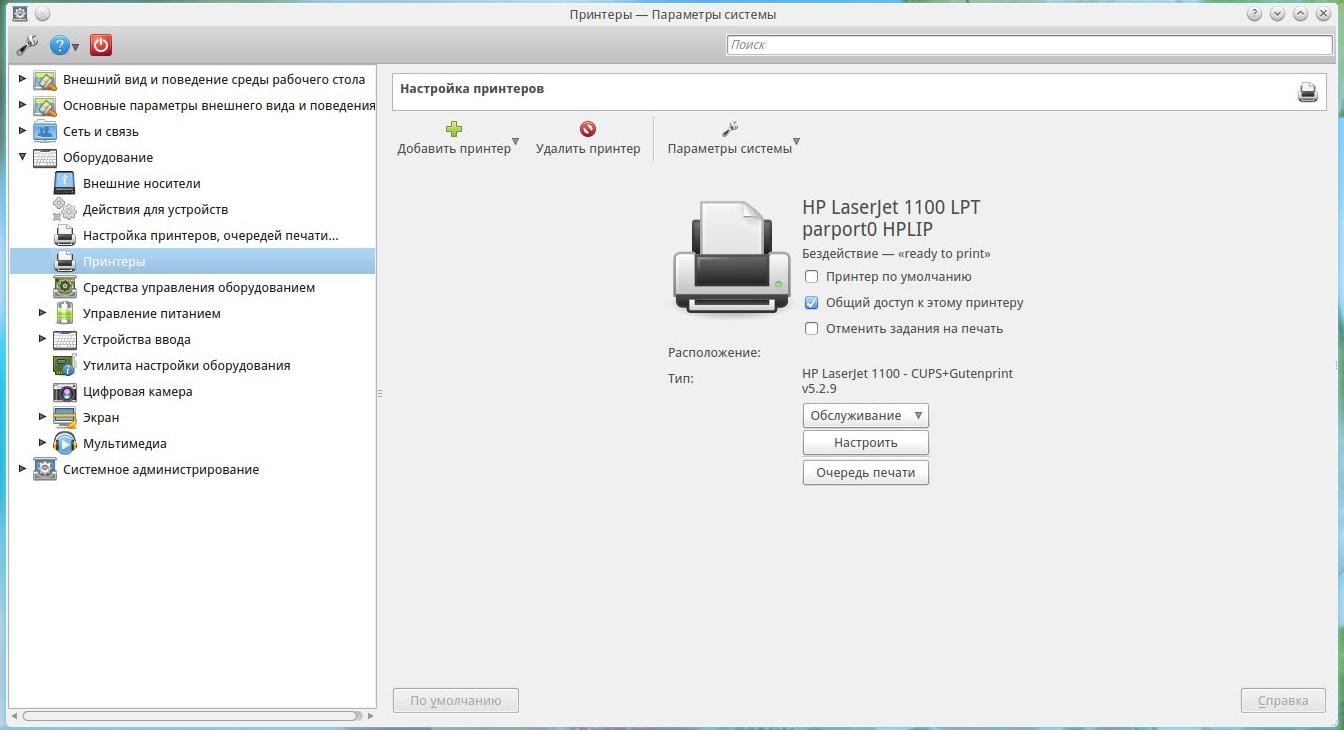1344x730 pixels.
Task: Click the Принтеры label in sidebar
Action: point(114,261)
